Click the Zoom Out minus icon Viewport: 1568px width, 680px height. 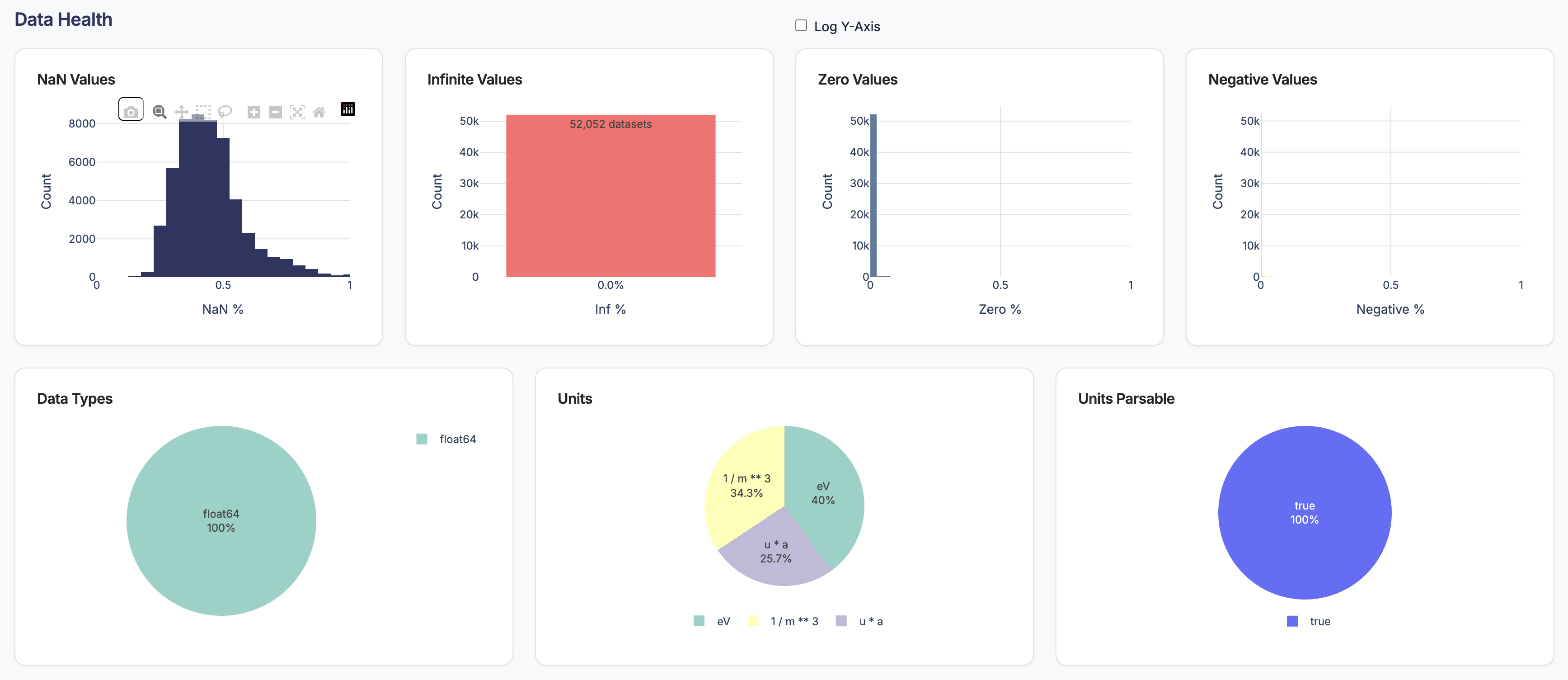[276, 111]
